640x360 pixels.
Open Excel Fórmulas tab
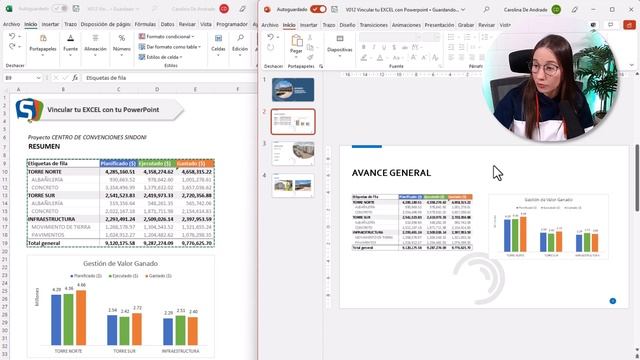click(145, 24)
